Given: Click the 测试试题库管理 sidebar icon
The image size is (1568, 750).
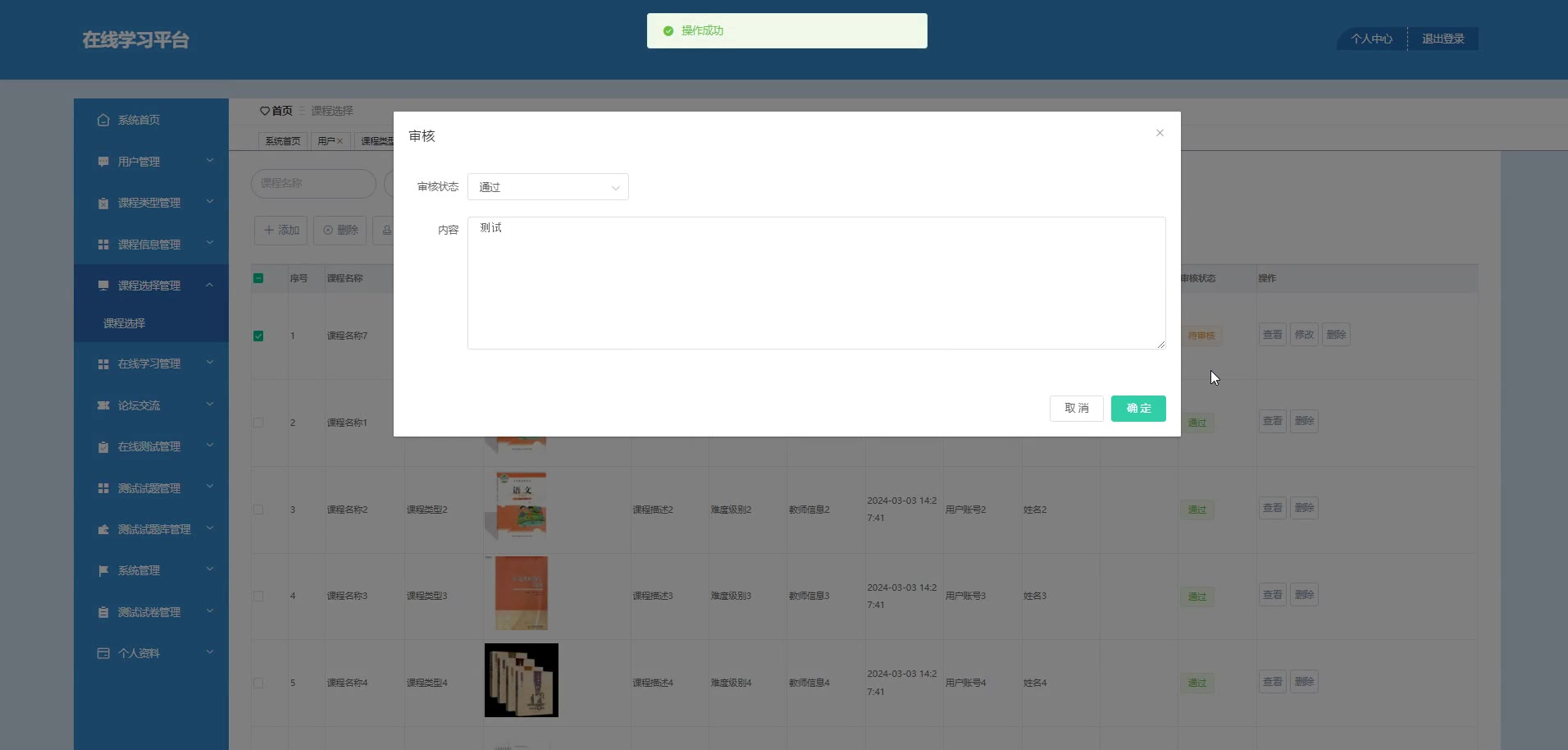Looking at the screenshot, I should point(103,529).
